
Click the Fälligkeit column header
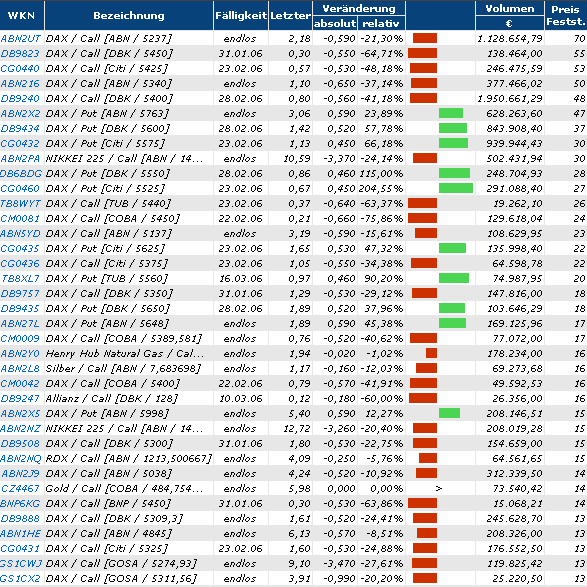coord(241,15)
